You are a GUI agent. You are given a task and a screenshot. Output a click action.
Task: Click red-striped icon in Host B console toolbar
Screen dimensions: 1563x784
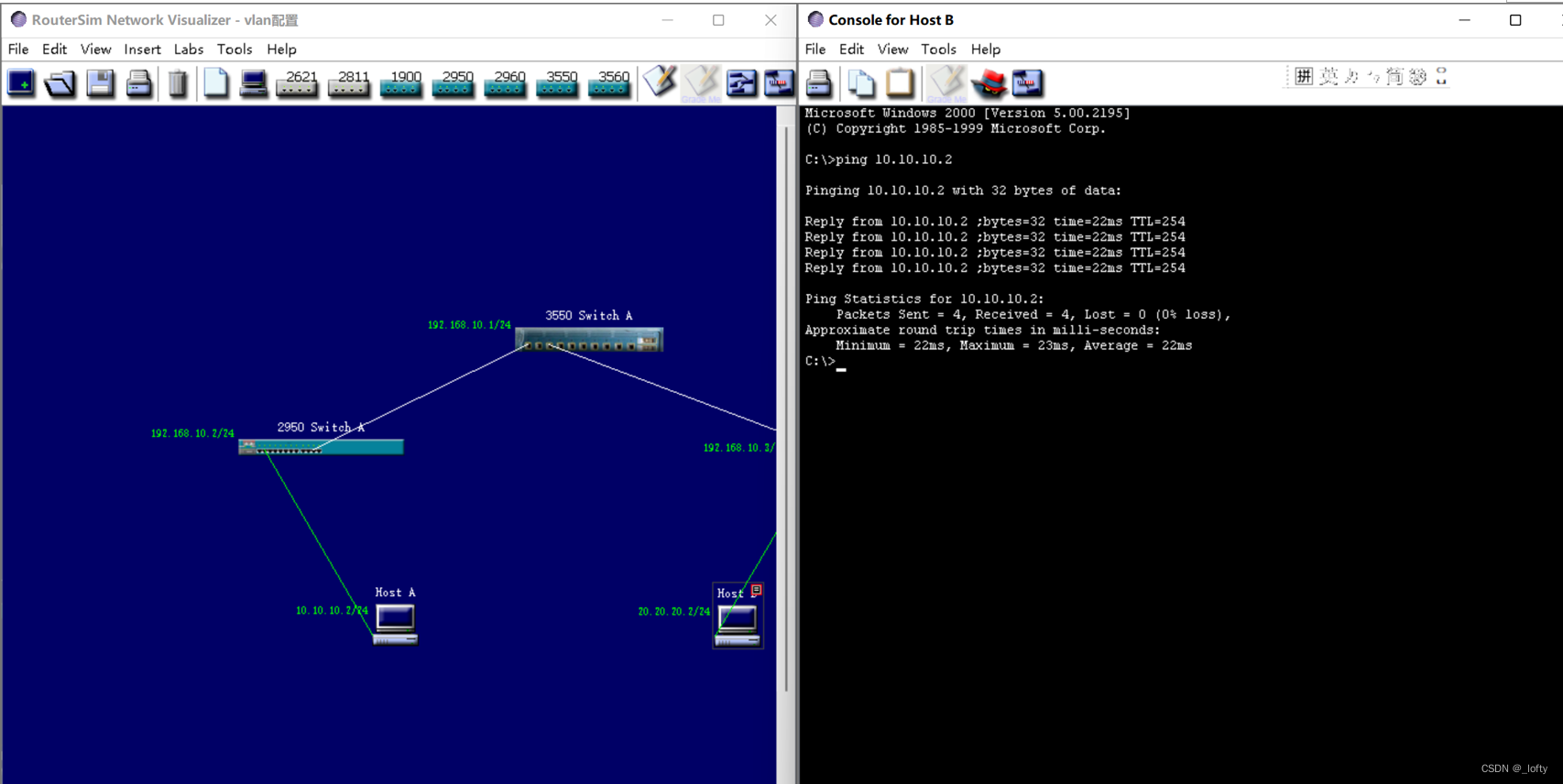click(x=1027, y=83)
